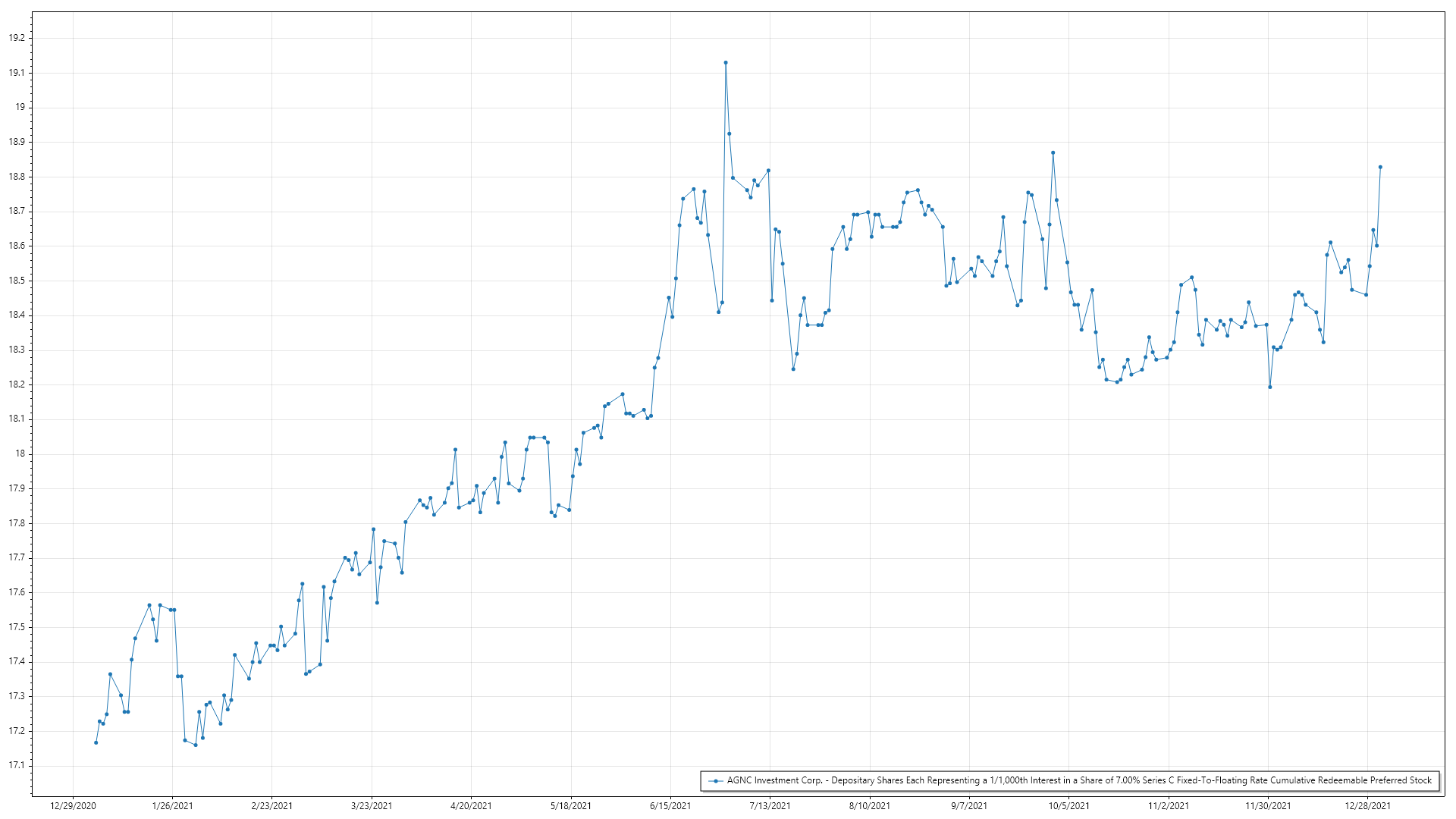Click the 8/10/2021 x-axis date label

[870, 805]
